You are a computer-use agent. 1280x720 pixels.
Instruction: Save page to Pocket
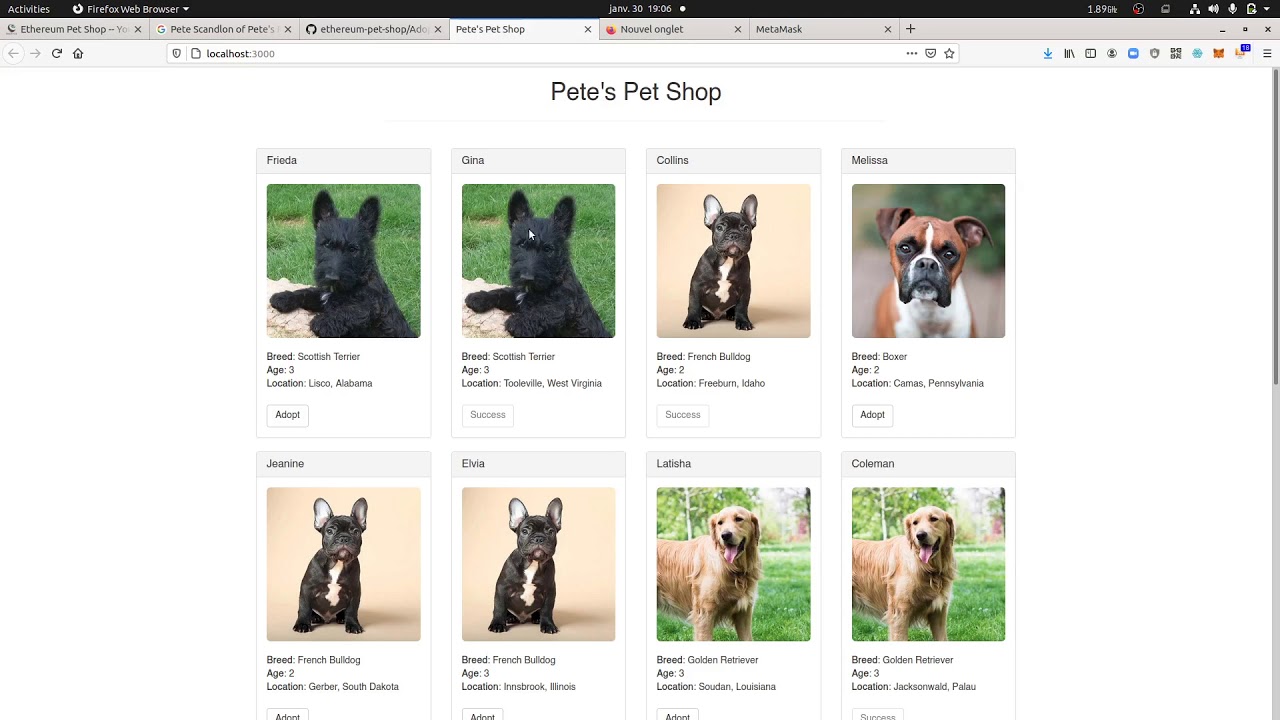coord(930,53)
